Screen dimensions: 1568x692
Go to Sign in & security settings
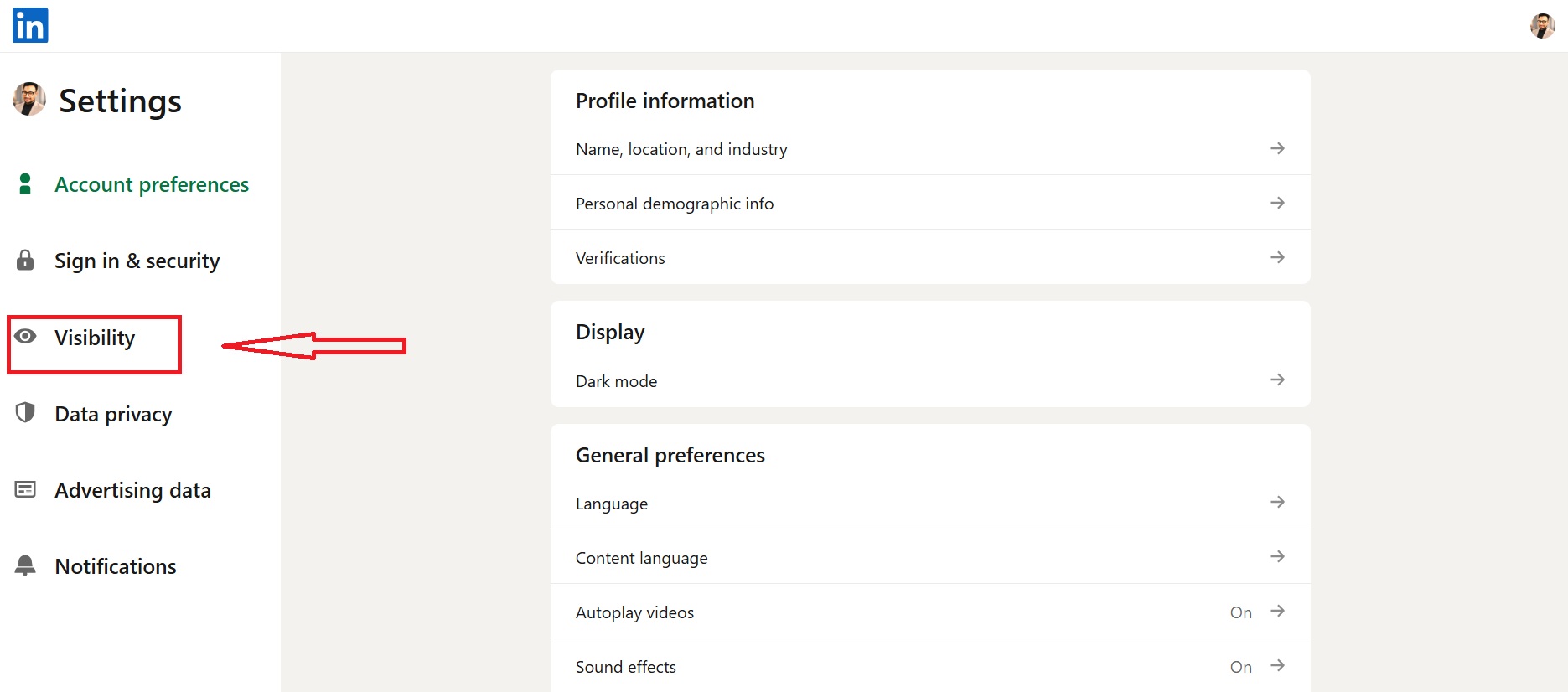(137, 261)
